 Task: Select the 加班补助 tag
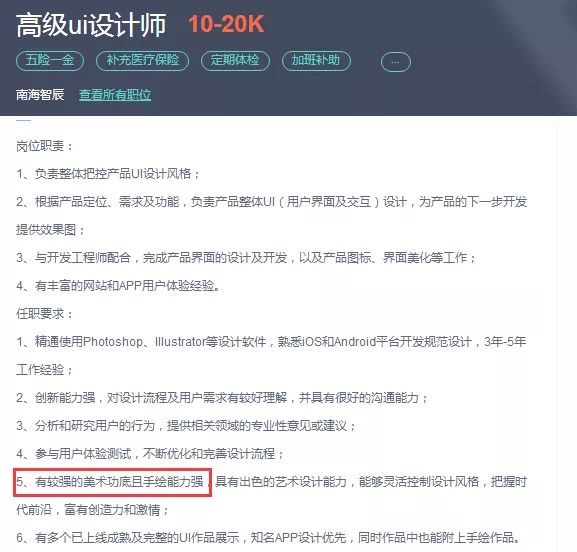click(x=316, y=61)
